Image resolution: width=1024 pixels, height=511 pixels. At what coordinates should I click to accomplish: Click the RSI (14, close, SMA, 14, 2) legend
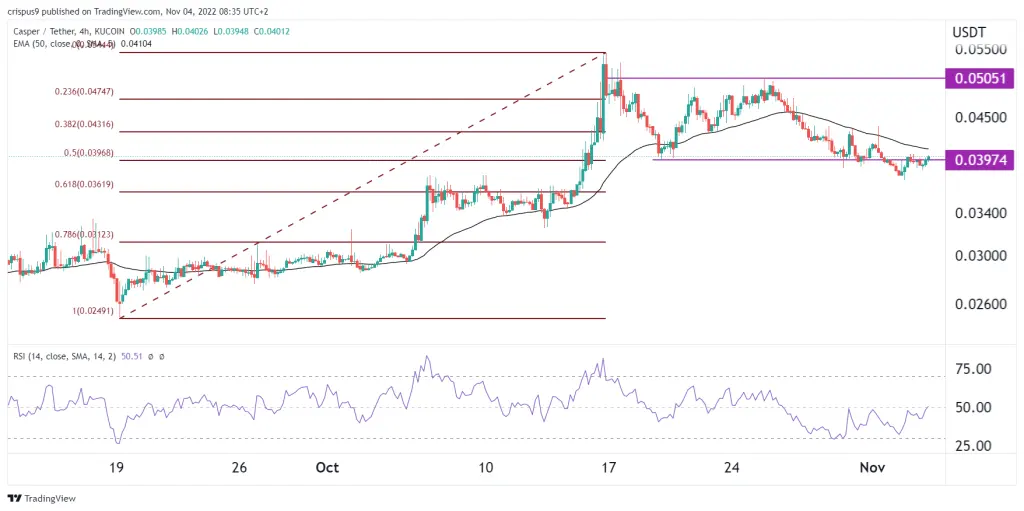click(66, 357)
